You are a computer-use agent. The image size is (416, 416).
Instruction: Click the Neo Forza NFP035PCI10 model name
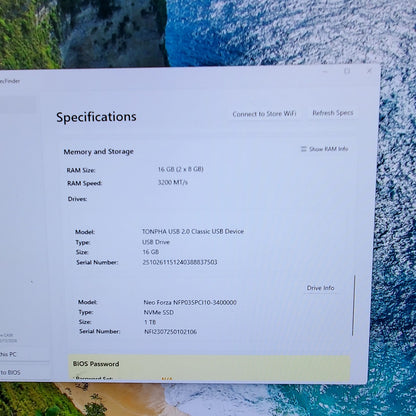190,302
